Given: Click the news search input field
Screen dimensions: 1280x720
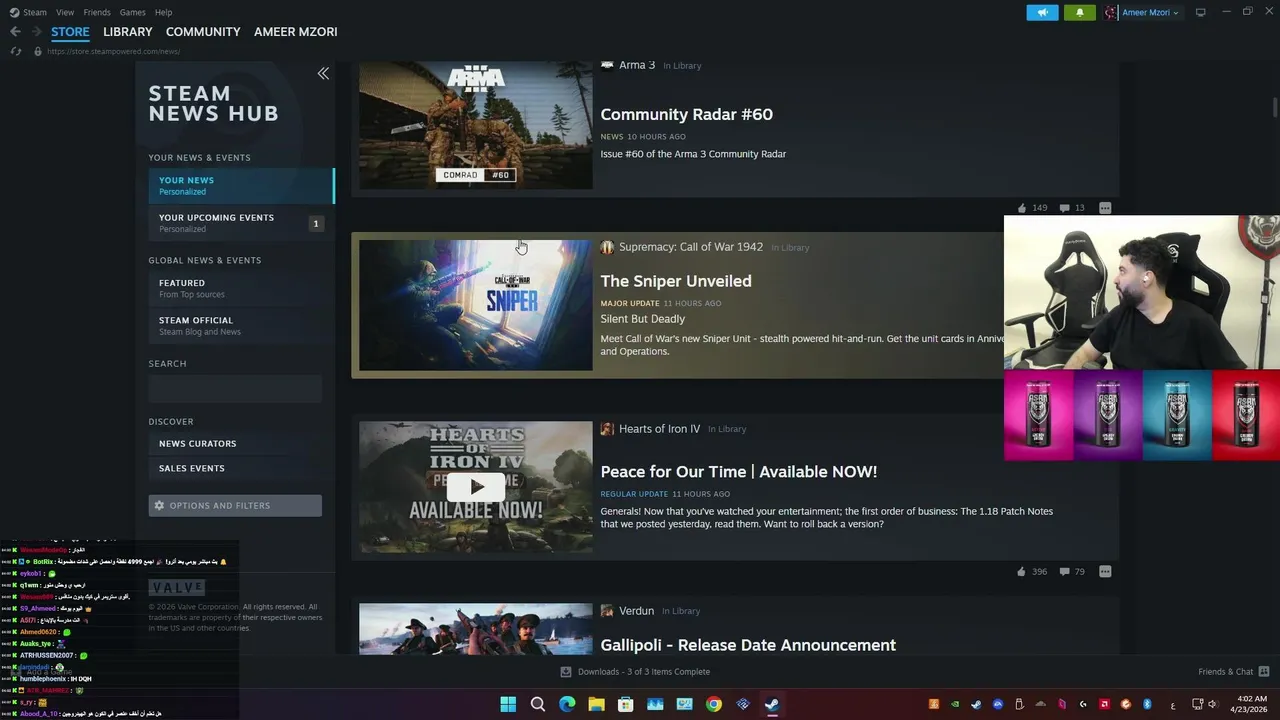Looking at the screenshot, I should [235, 388].
